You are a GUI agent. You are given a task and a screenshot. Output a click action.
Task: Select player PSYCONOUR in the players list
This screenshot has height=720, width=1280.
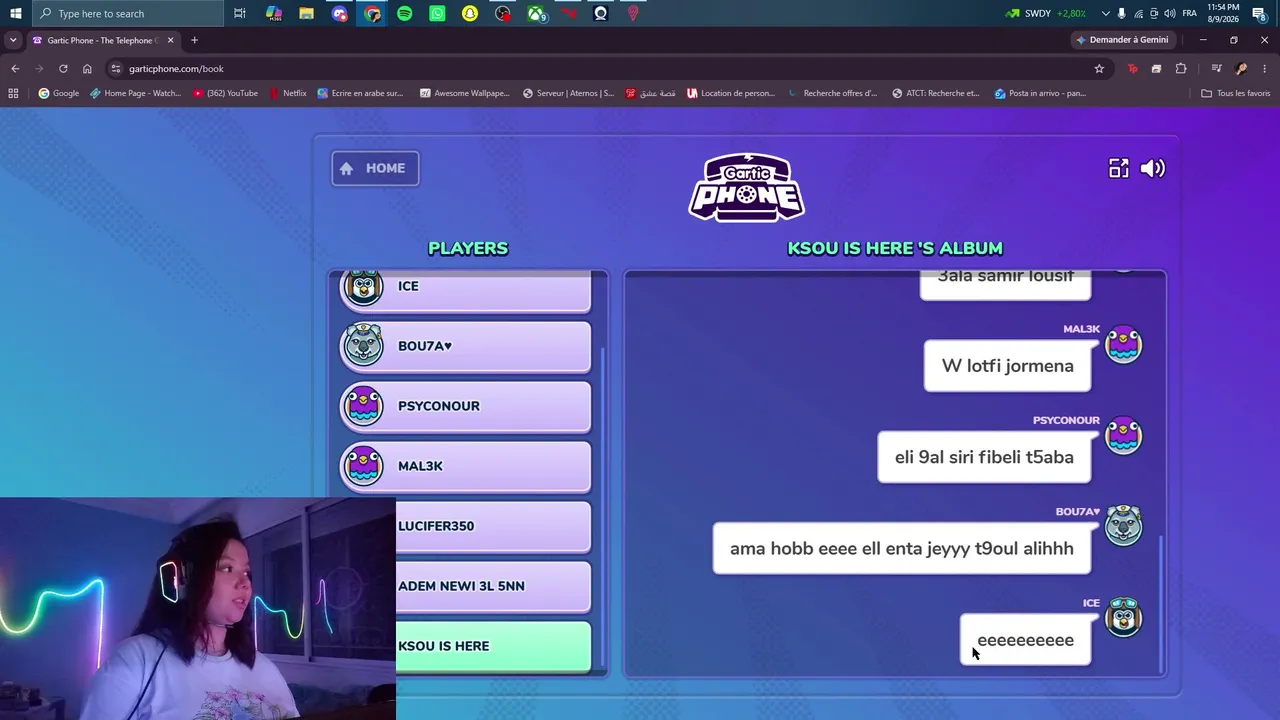[x=466, y=406]
